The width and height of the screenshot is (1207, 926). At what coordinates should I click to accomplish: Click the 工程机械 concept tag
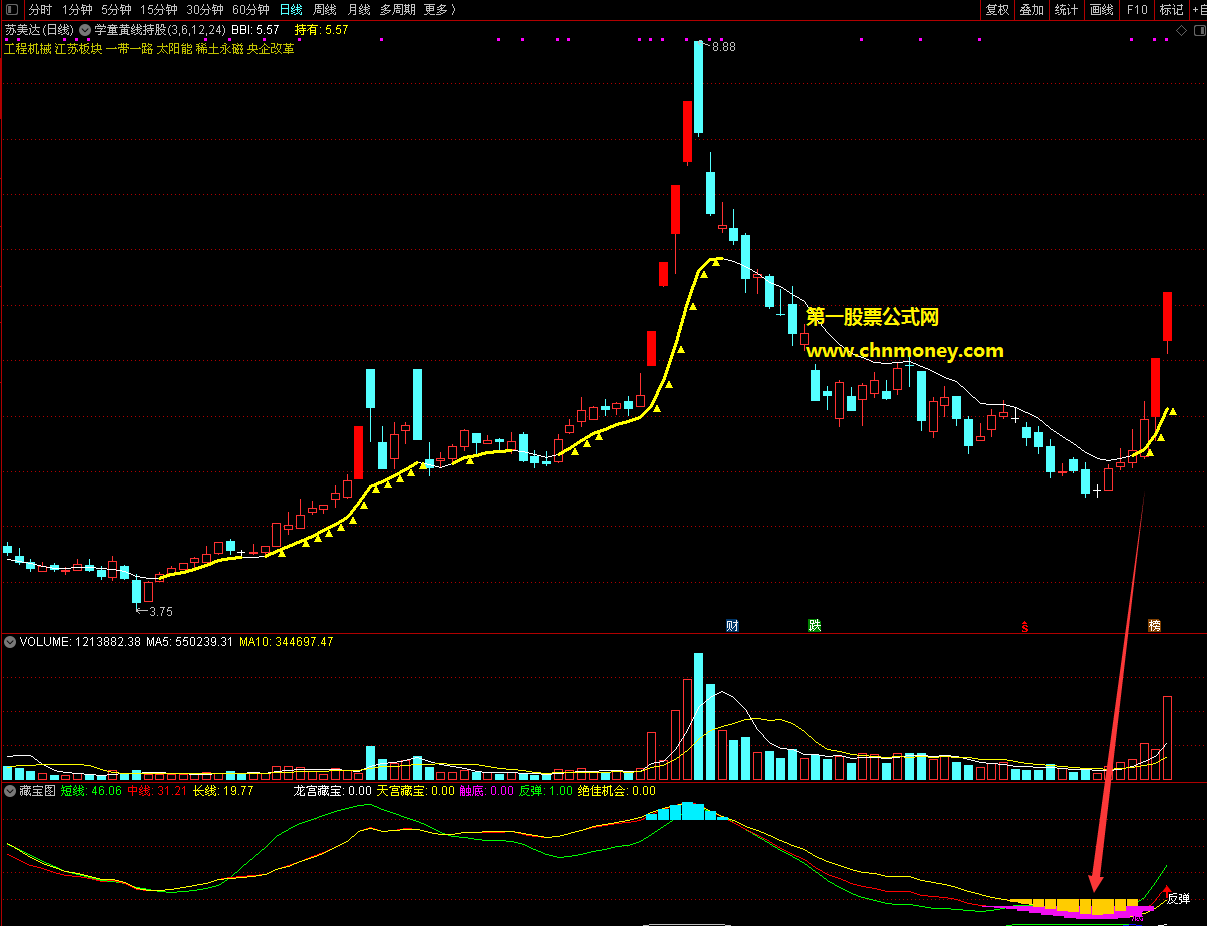[x=28, y=48]
